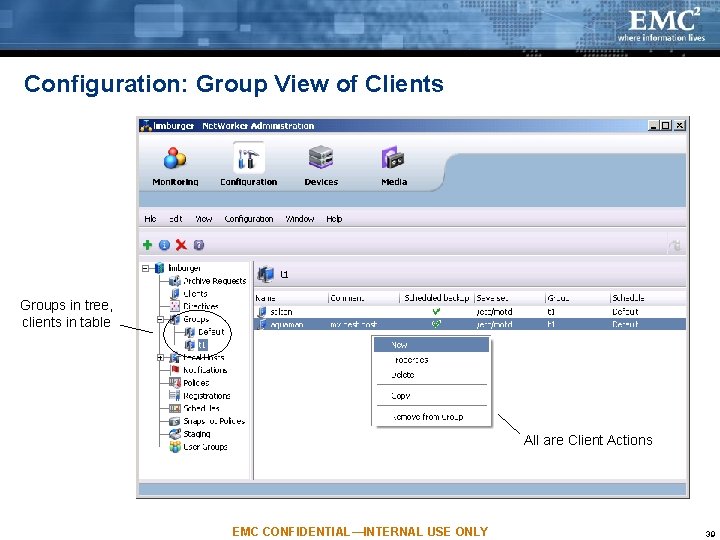Open the Devices view icon
Screen dimensions: 720x540
tap(321, 158)
